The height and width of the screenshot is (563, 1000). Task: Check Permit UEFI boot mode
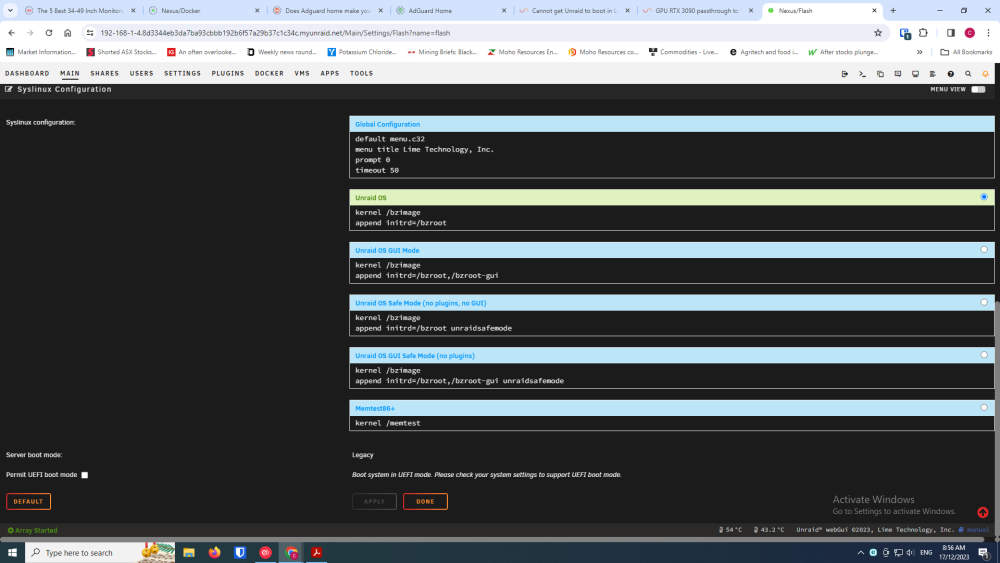click(x=85, y=475)
